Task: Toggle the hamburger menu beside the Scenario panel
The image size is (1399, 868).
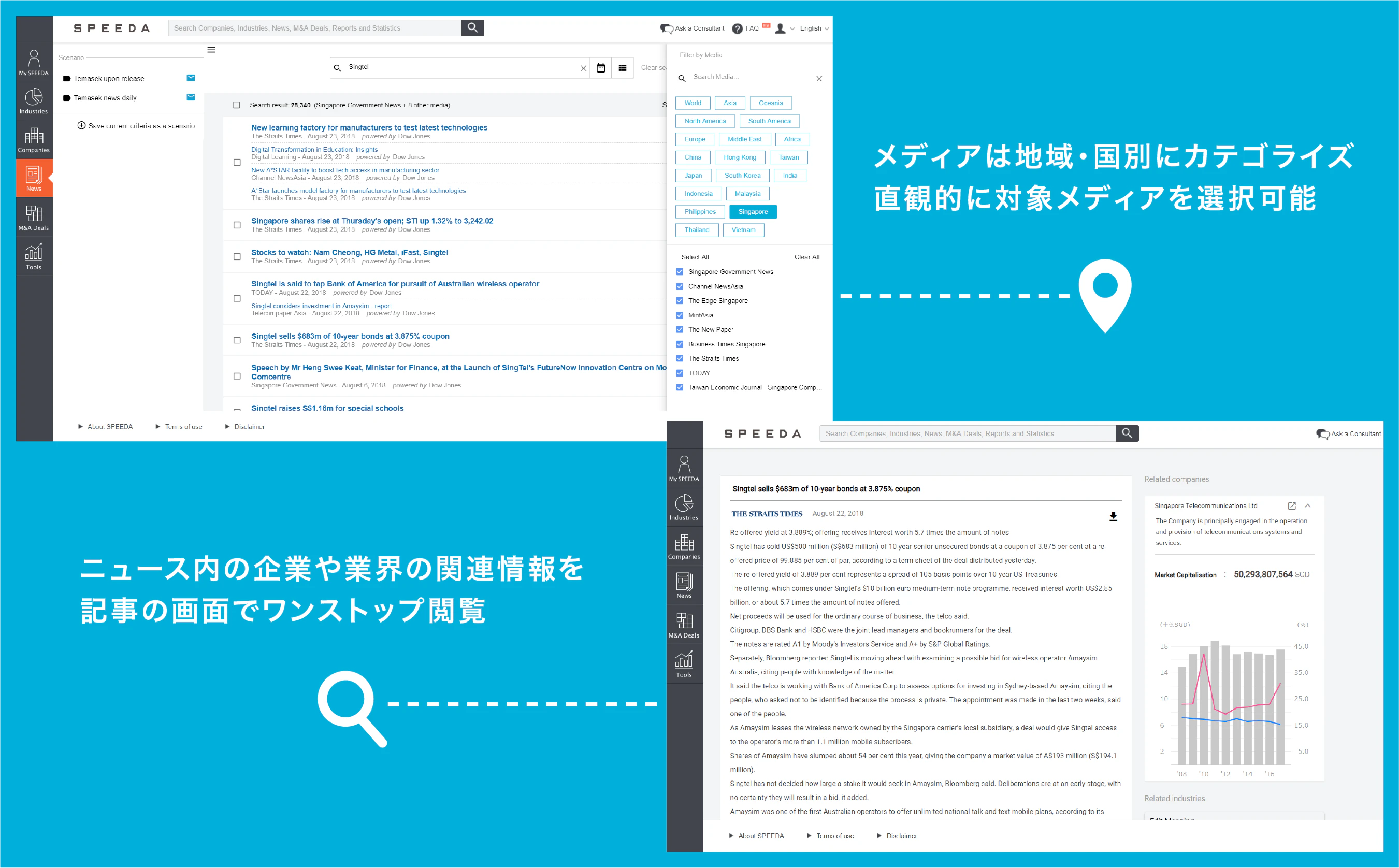Action: click(x=211, y=50)
